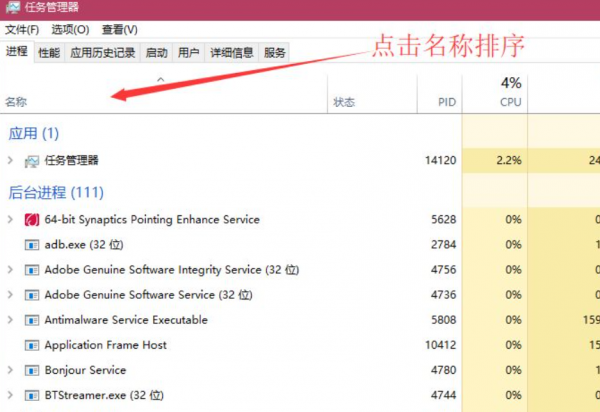Select the Bonjour Service process name
The height and width of the screenshot is (412, 600).
(85, 370)
